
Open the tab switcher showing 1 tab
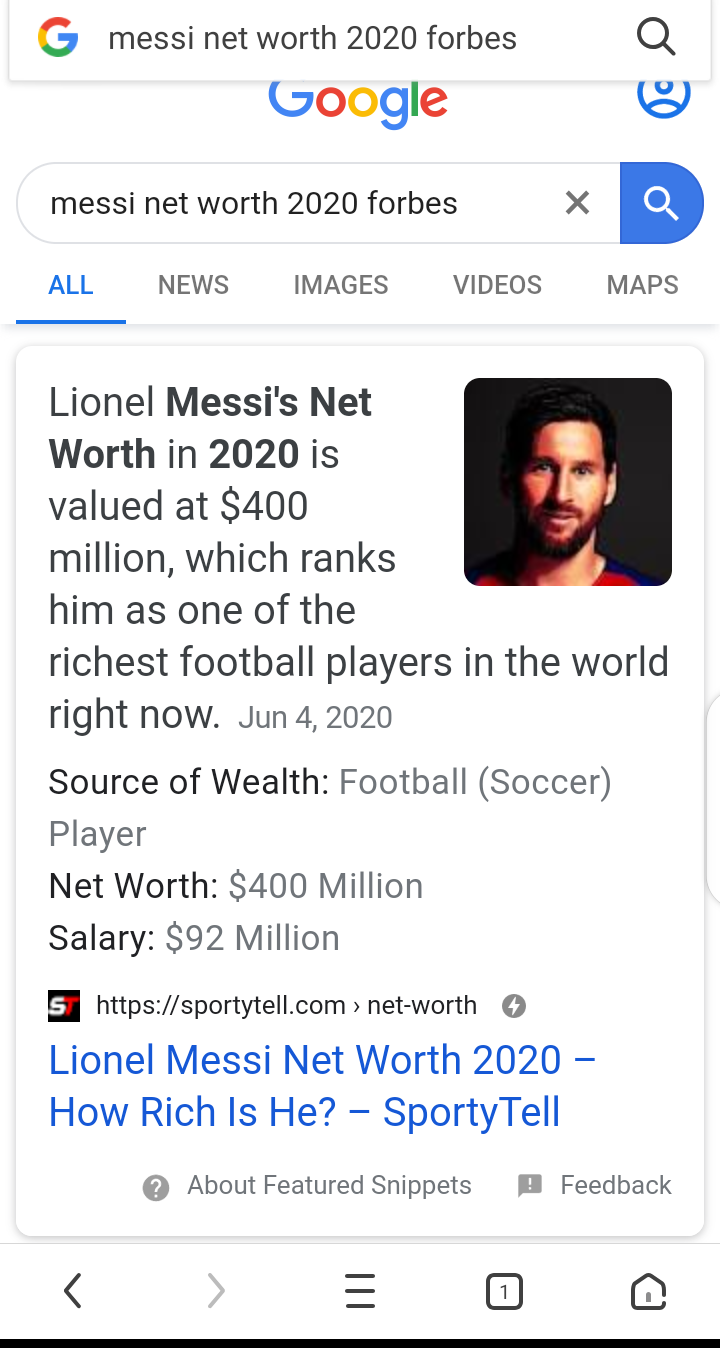coord(504,1291)
